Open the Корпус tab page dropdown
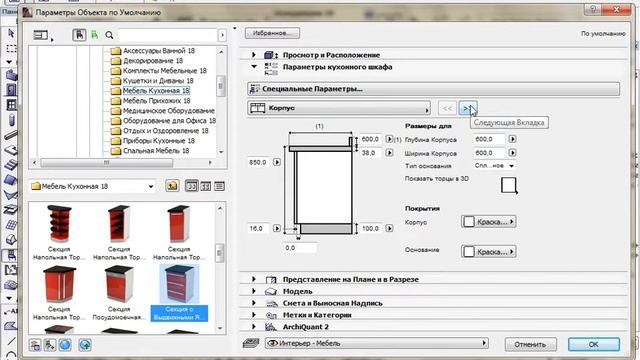640x360 pixels. click(339, 108)
